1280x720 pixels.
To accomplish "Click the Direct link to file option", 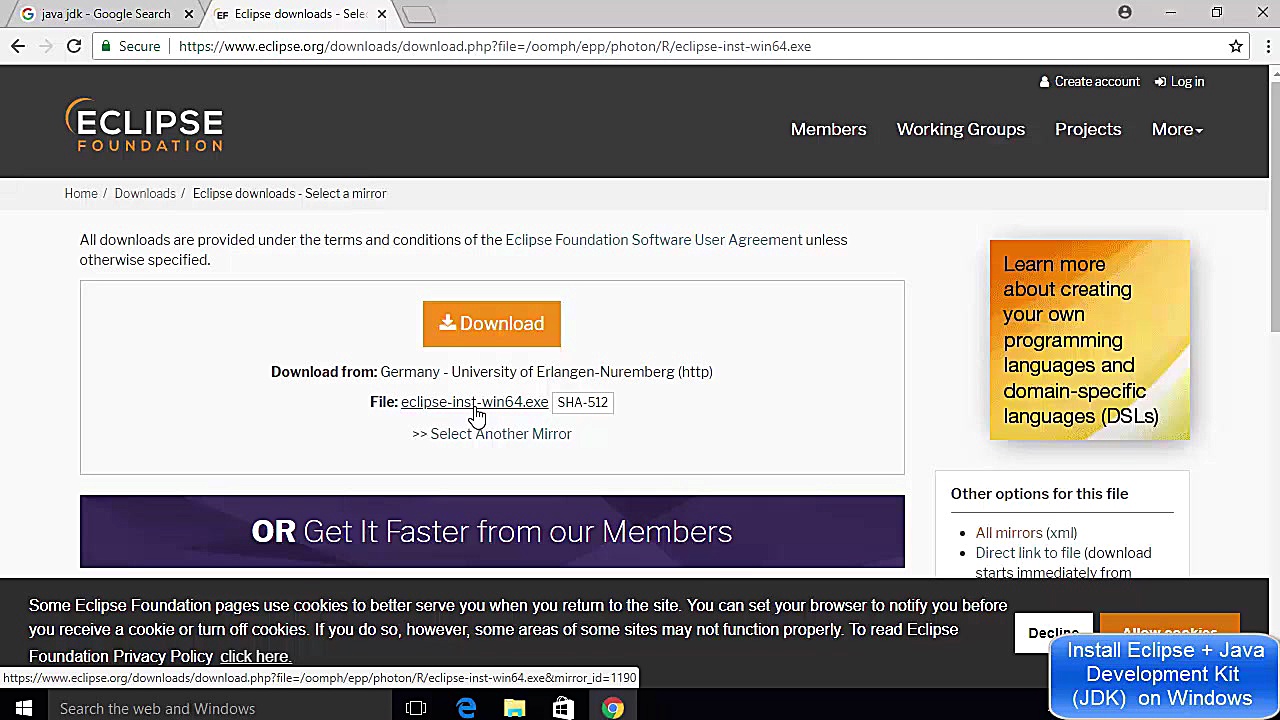I will (x=1028, y=553).
